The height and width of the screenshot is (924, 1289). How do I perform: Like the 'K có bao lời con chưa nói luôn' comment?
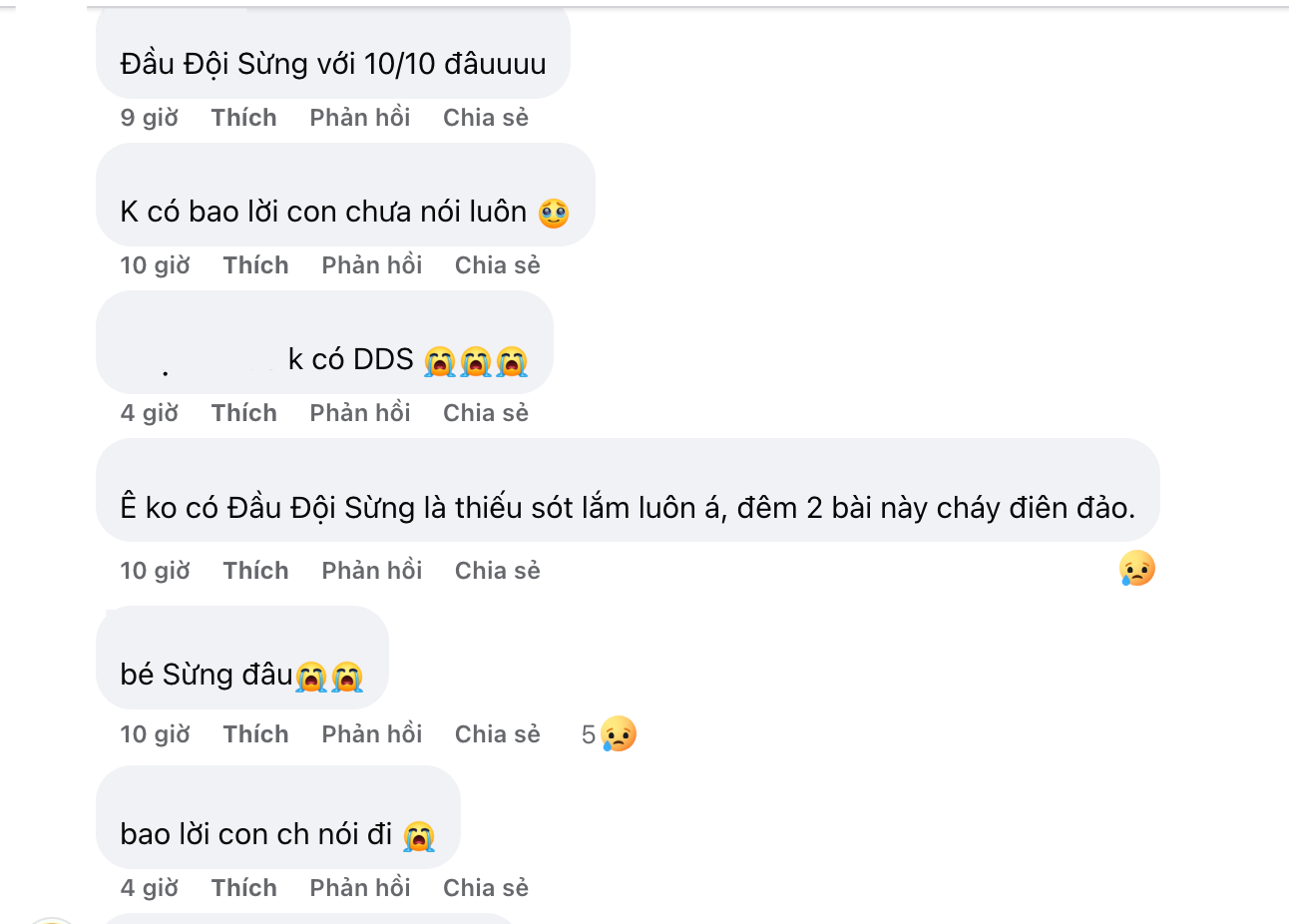click(255, 265)
